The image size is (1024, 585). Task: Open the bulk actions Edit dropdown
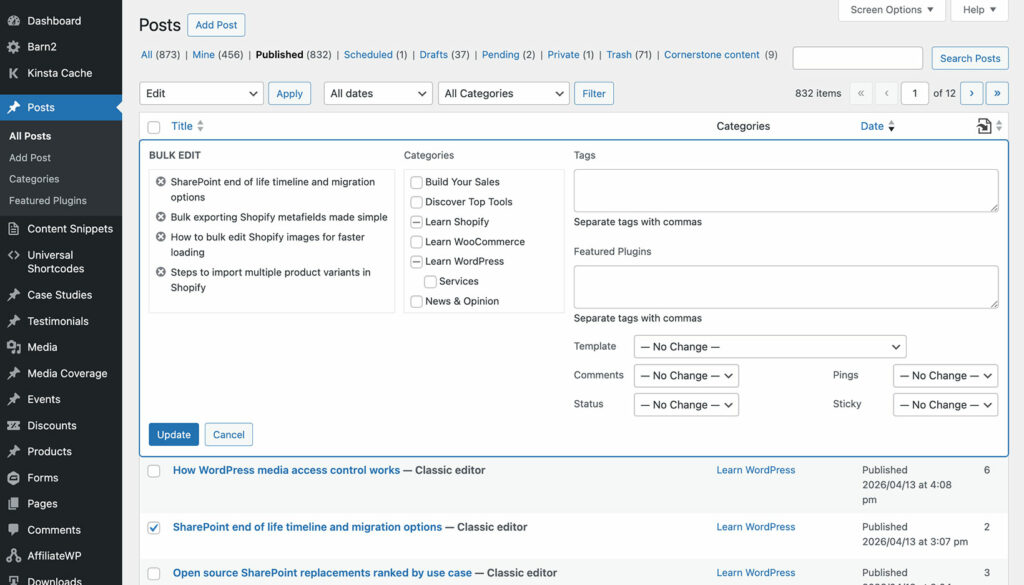(201, 93)
